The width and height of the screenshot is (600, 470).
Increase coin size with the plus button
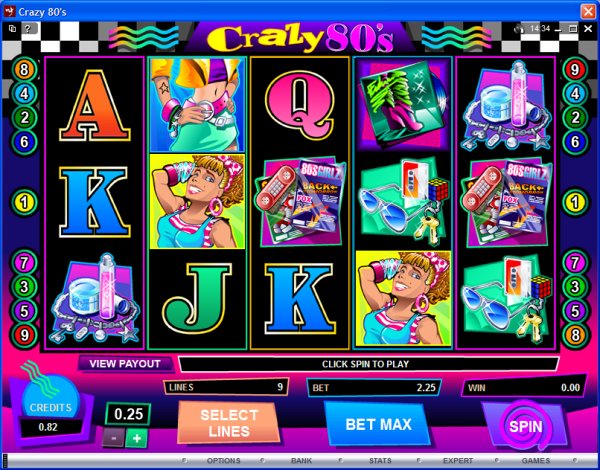[136, 438]
